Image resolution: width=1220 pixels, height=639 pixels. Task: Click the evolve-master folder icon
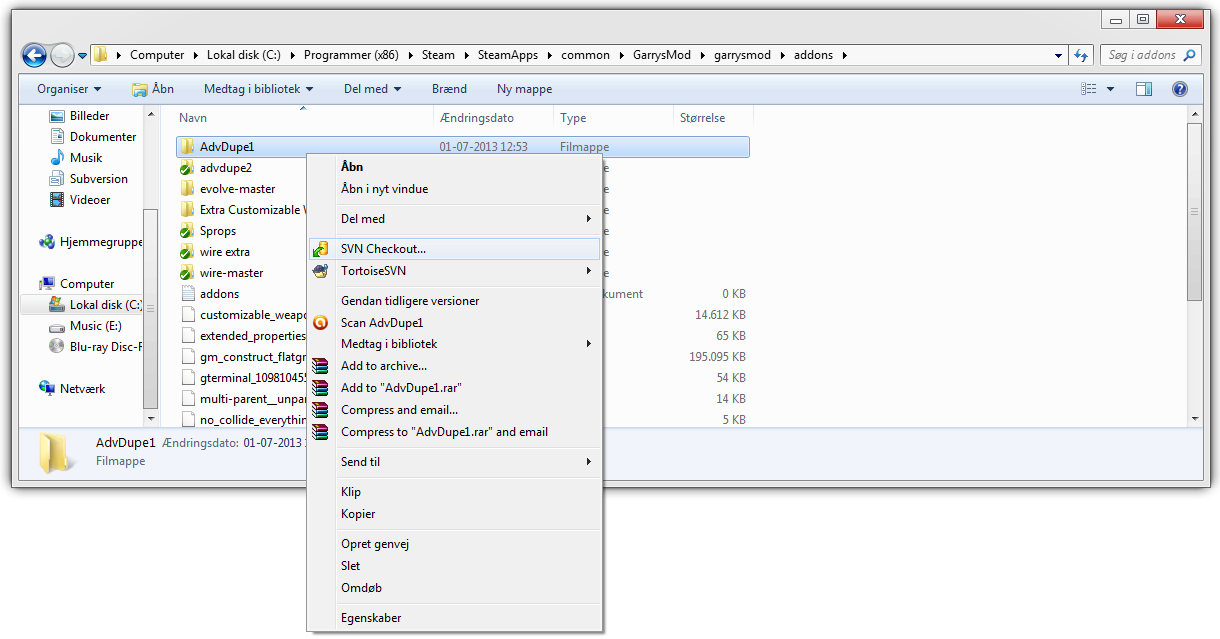(x=187, y=189)
